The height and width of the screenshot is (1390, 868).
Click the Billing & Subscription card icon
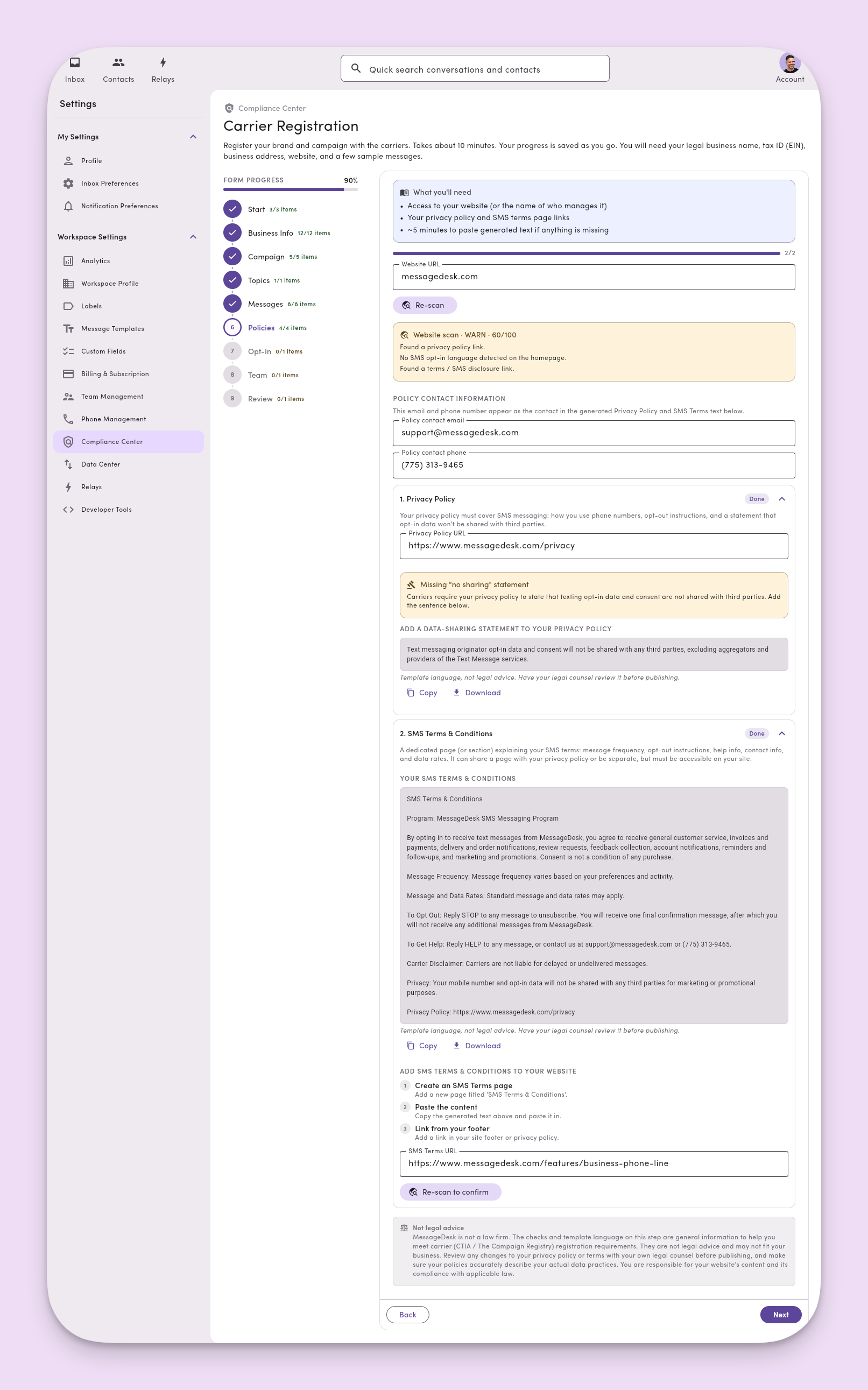pos(68,373)
